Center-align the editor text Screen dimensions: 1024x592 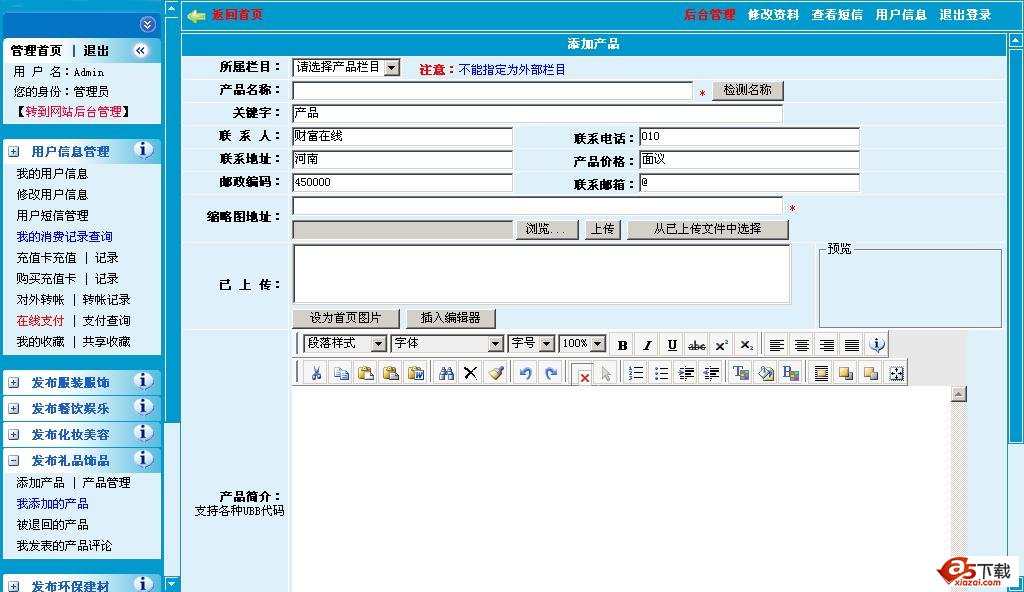point(801,345)
